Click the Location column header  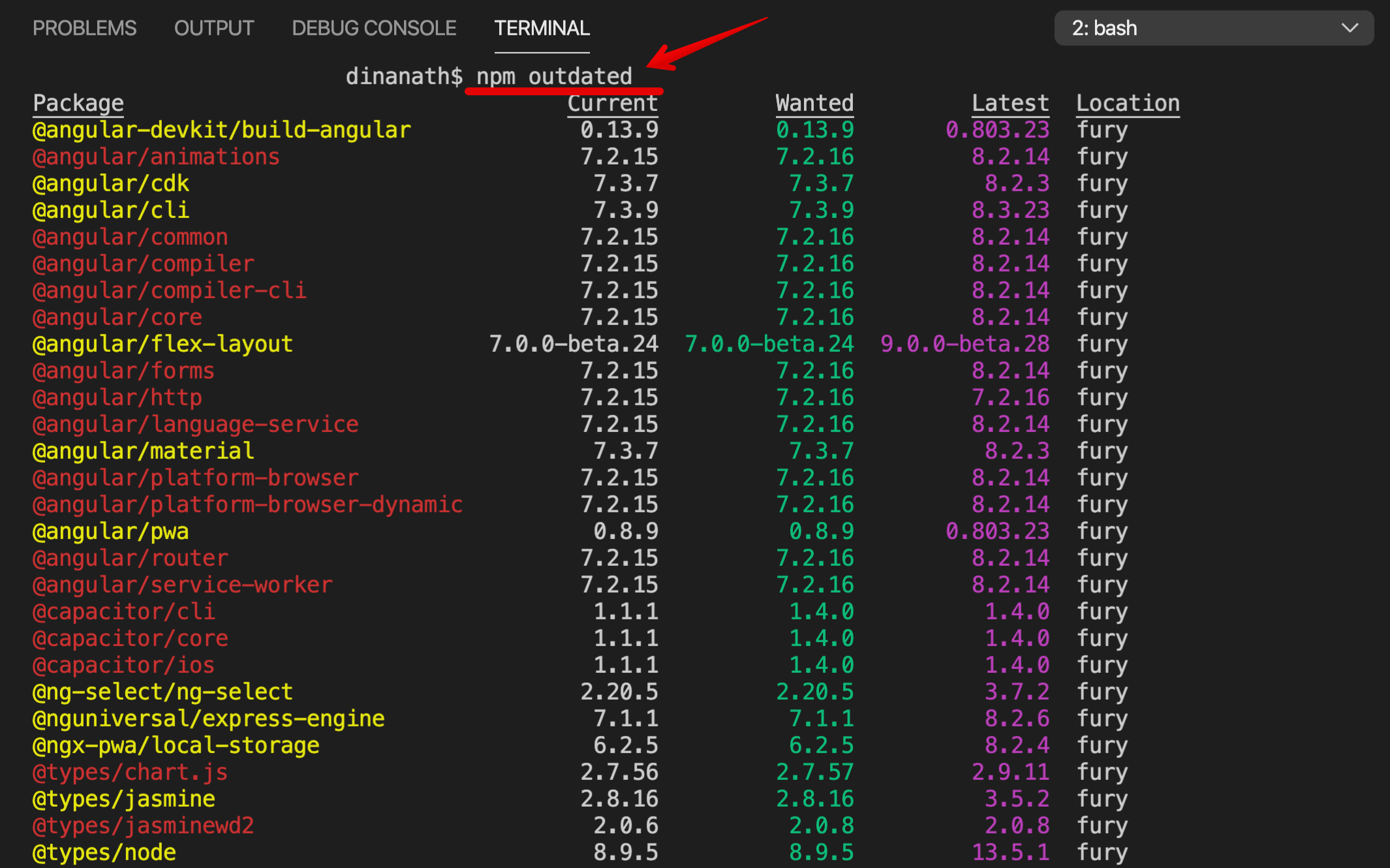click(x=1128, y=103)
